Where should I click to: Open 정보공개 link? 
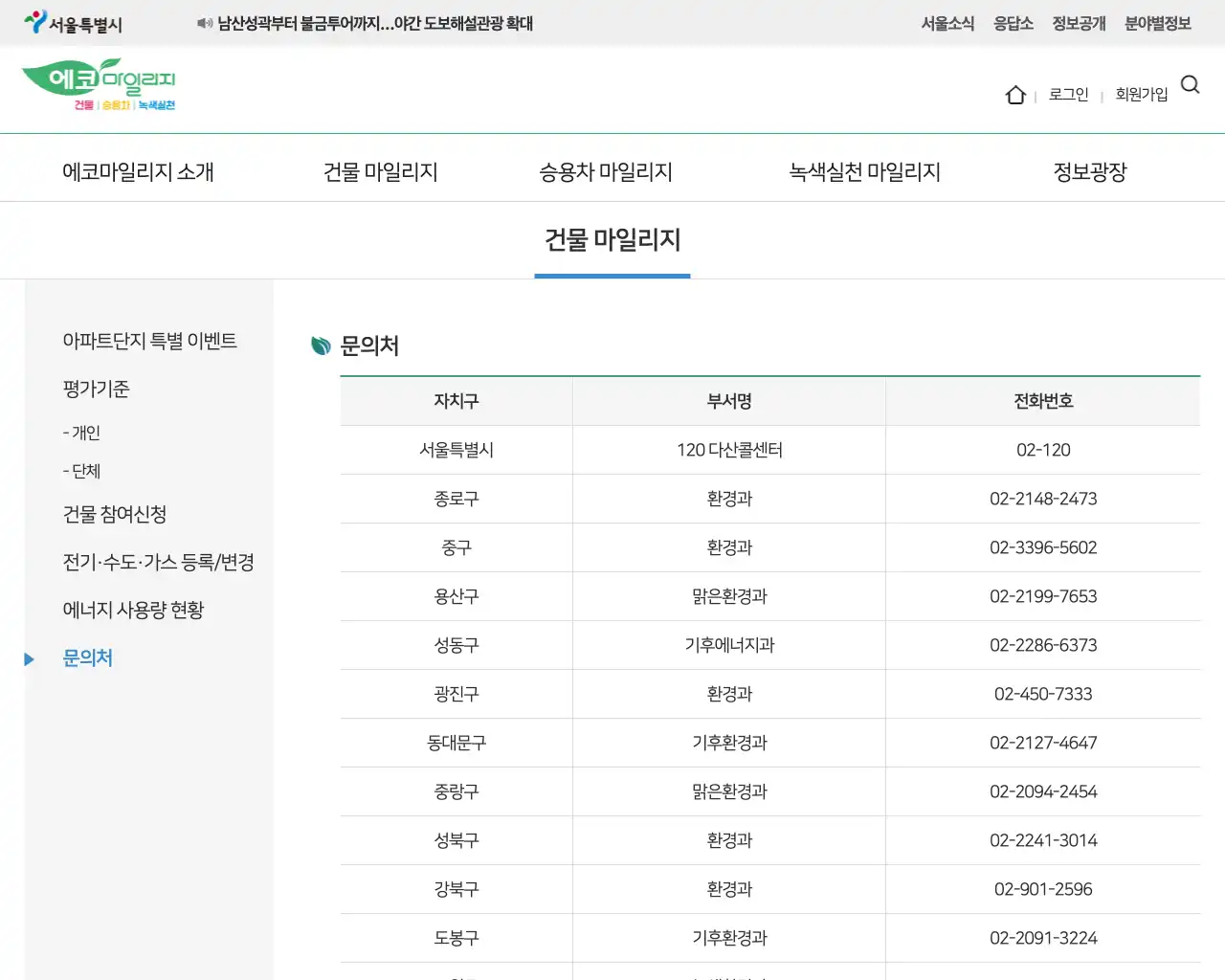[1079, 23]
